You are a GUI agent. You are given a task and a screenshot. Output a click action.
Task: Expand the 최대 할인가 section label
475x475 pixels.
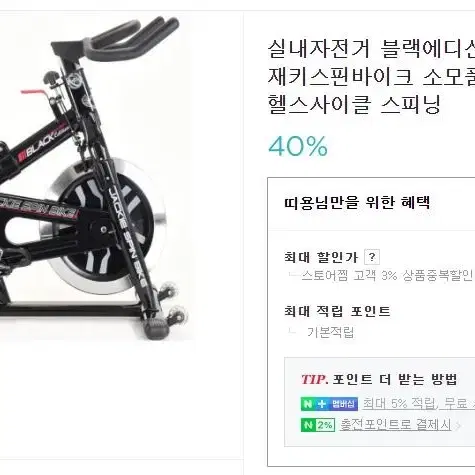tap(321, 257)
